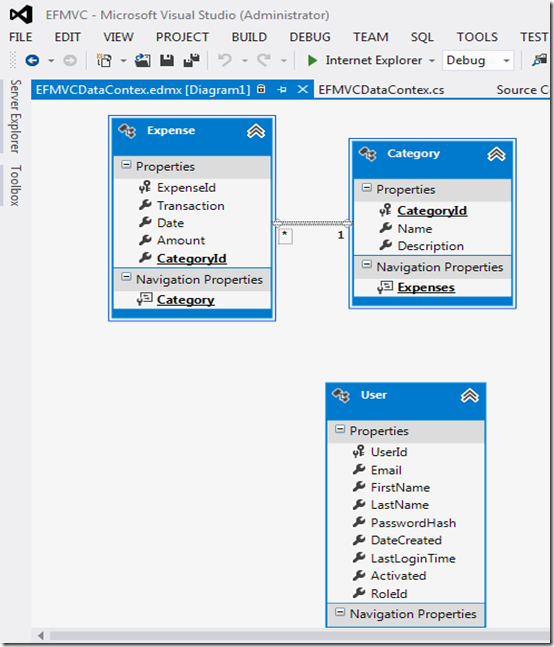Viewport: 554px width, 647px height.
Task: Click the Undo toolbar icon
Action: [x=225, y=61]
